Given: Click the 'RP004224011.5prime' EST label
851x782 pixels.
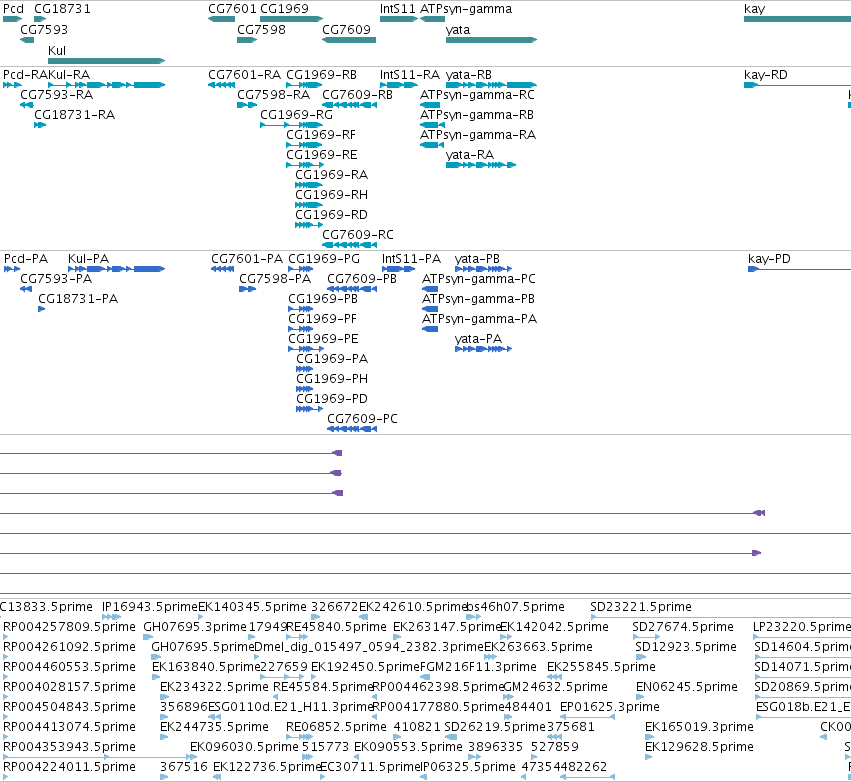Looking at the screenshot, I should [x=69, y=767].
